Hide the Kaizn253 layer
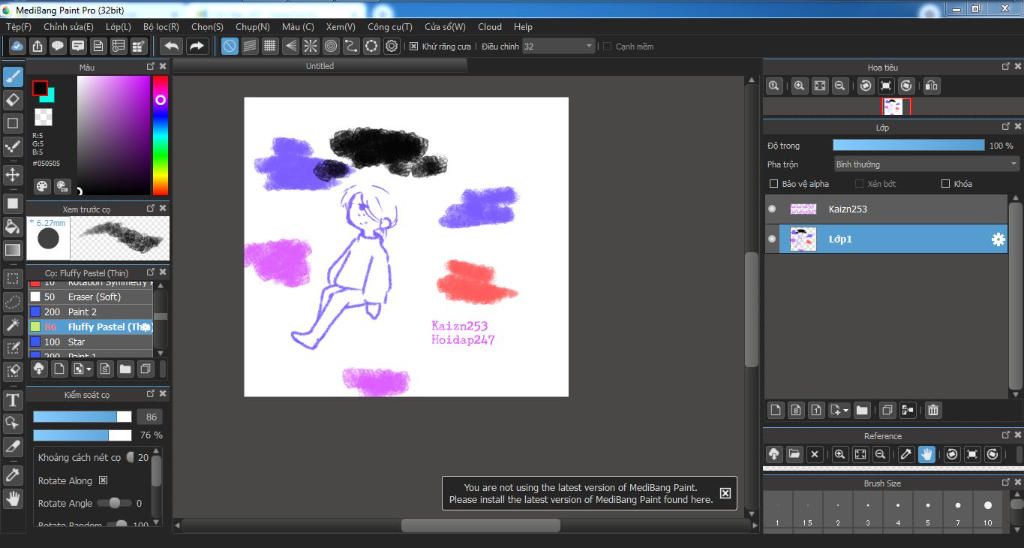This screenshot has width=1024, height=548. [x=772, y=209]
